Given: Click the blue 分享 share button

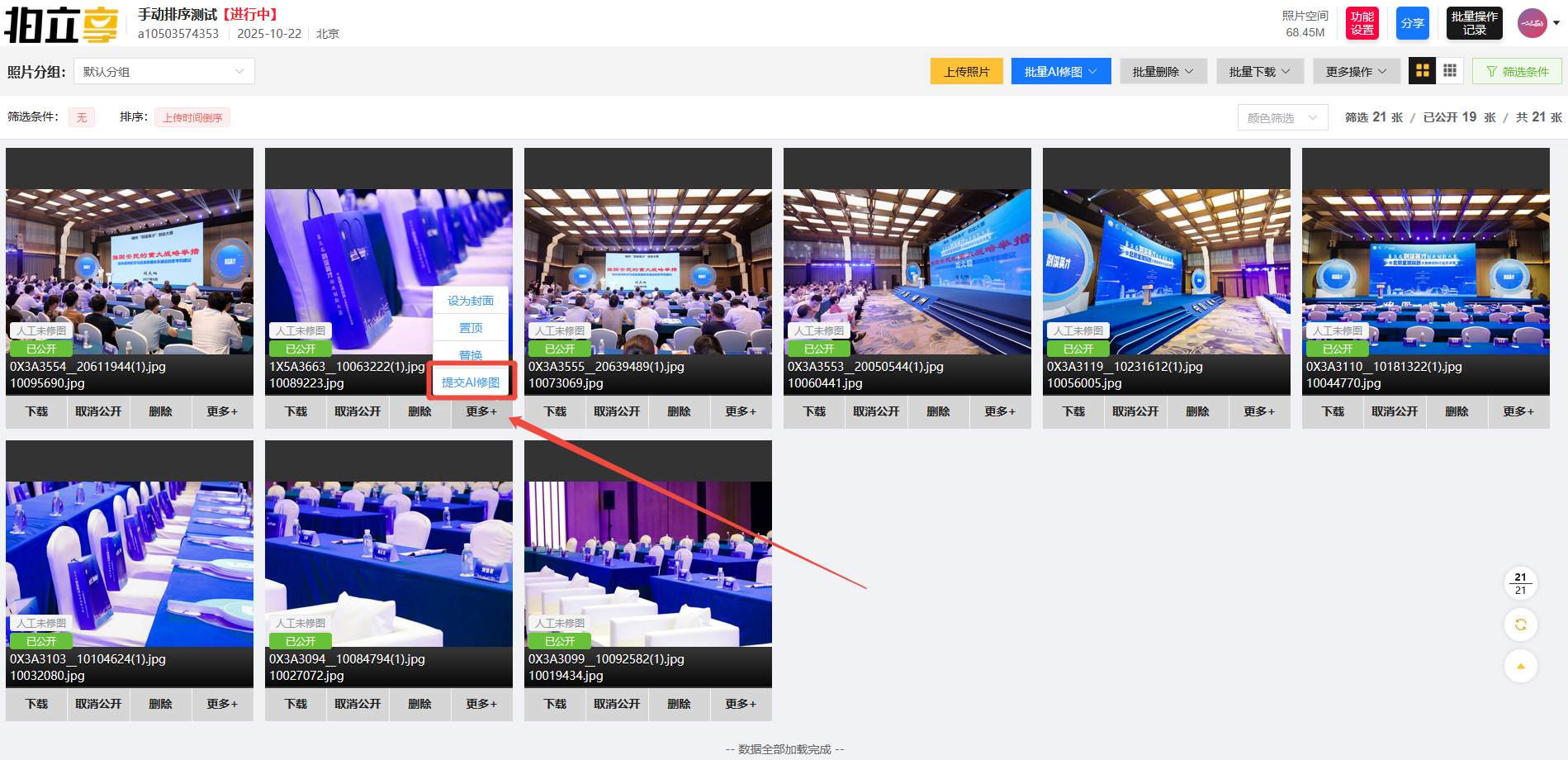Looking at the screenshot, I should [x=1412, y=23].
